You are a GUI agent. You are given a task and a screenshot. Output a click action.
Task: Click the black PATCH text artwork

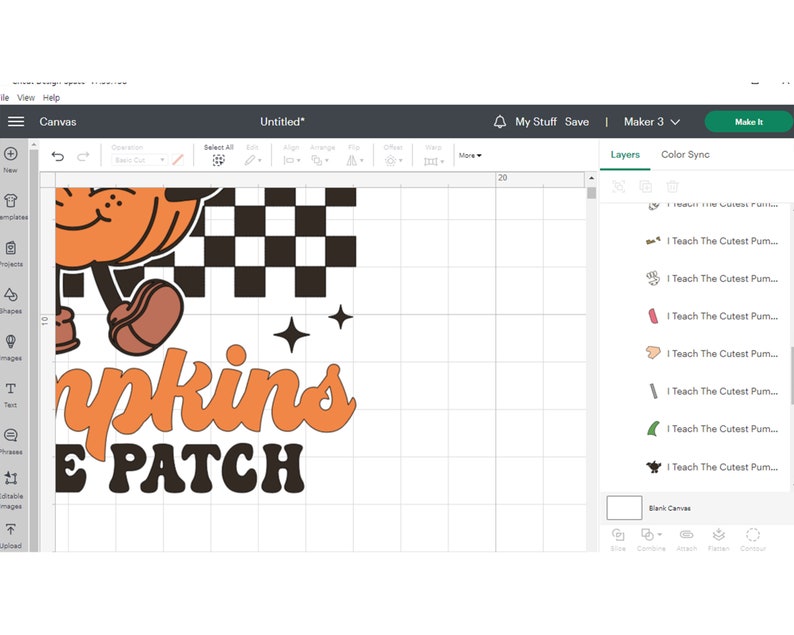pyautogui.click(x=207, y=468)
